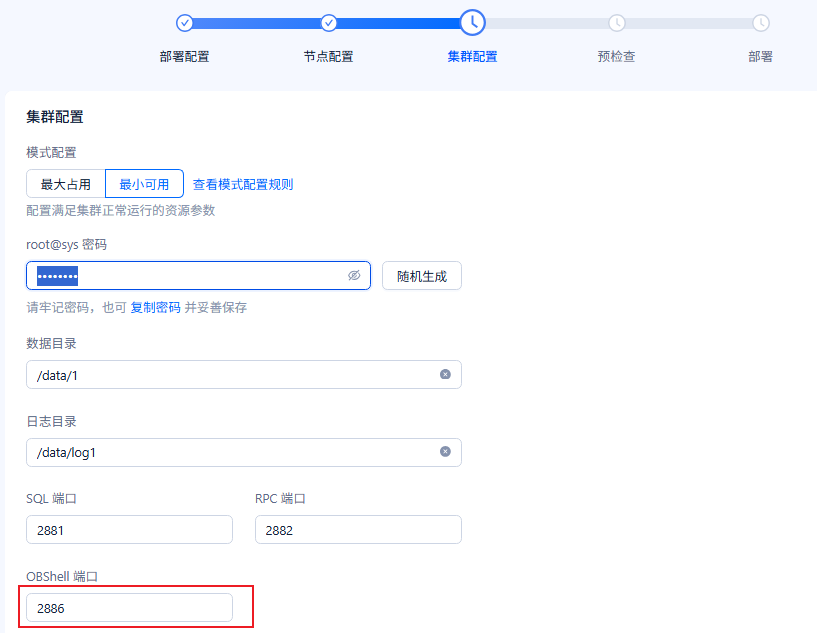Focus the root@sys 密码 input field
The width and height of the screenshot is (817, 633).
(199, 276)
